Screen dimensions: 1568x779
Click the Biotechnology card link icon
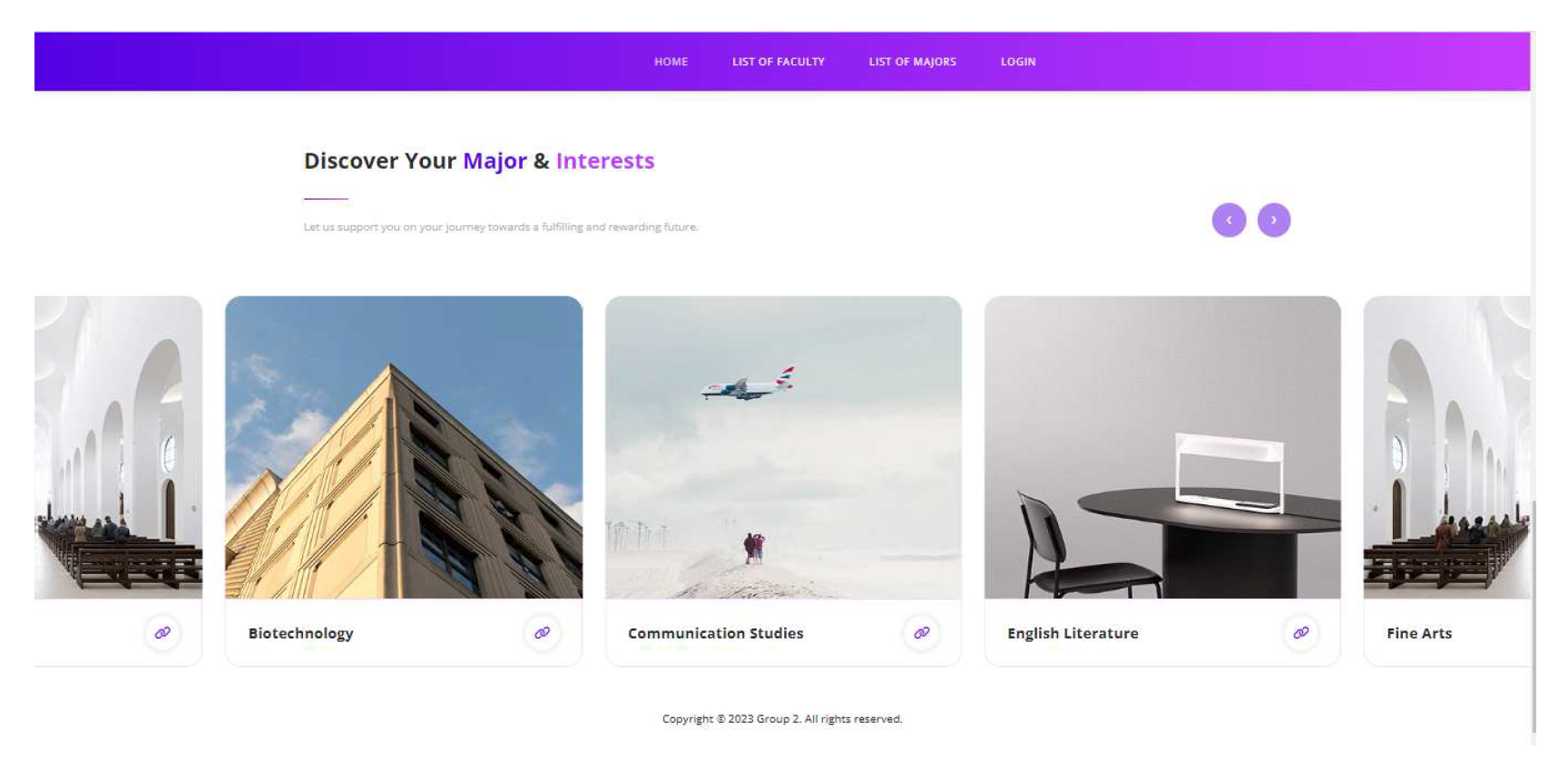tap(542, 633)
